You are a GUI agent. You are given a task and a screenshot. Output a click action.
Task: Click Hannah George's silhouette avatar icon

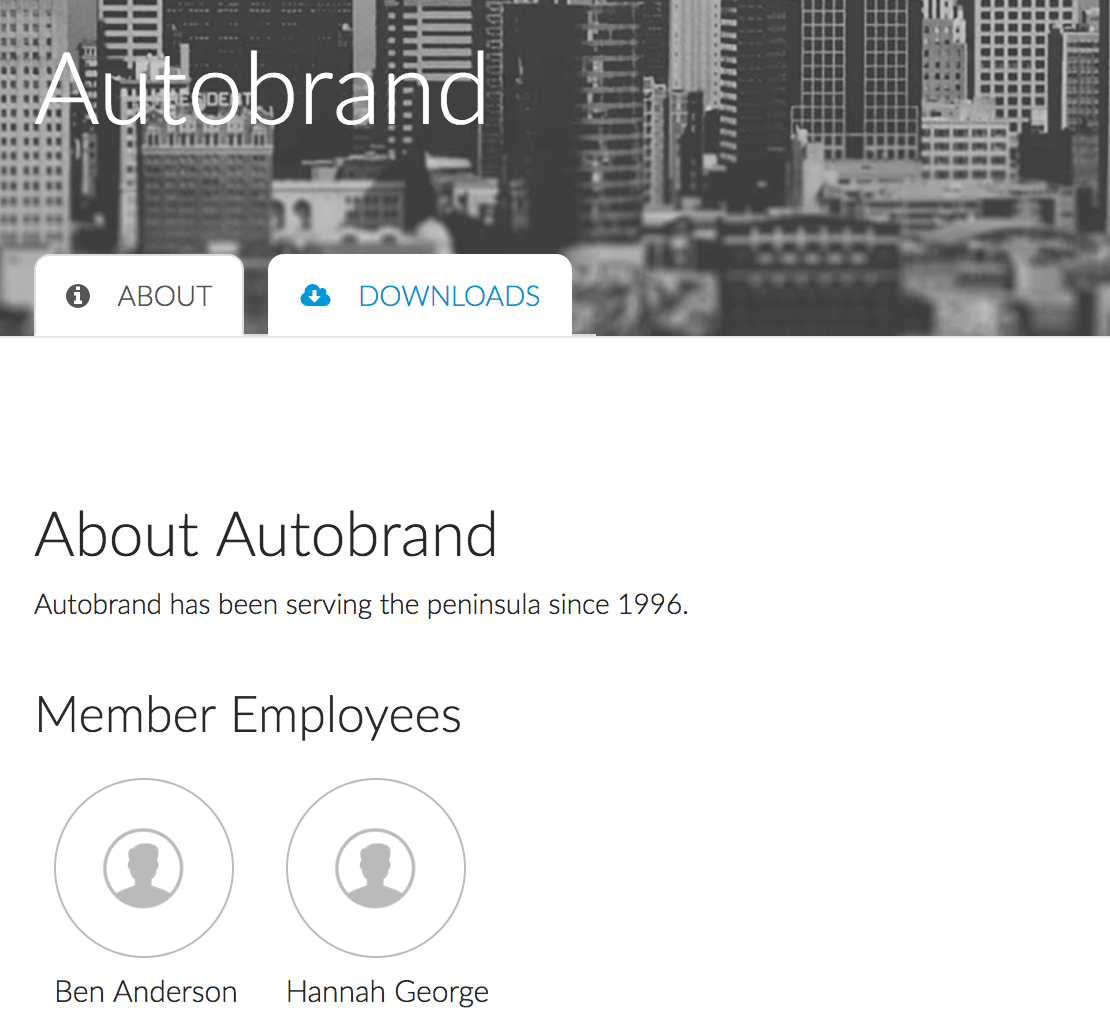pos(376,868)
